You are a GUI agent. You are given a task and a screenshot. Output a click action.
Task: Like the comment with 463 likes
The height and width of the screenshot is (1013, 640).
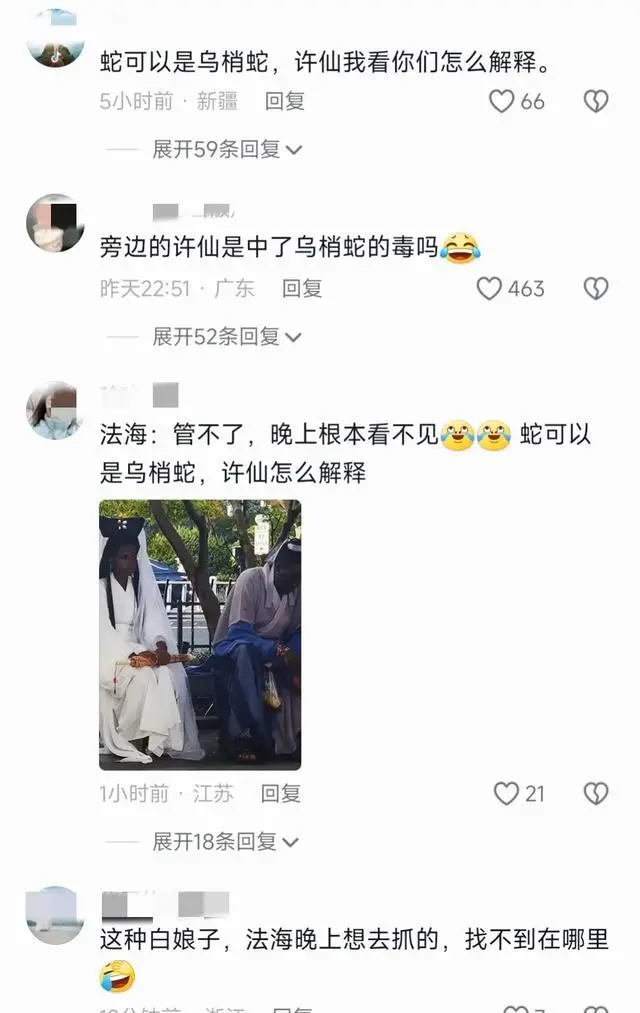pyautogui.click(x=489, y=288)
